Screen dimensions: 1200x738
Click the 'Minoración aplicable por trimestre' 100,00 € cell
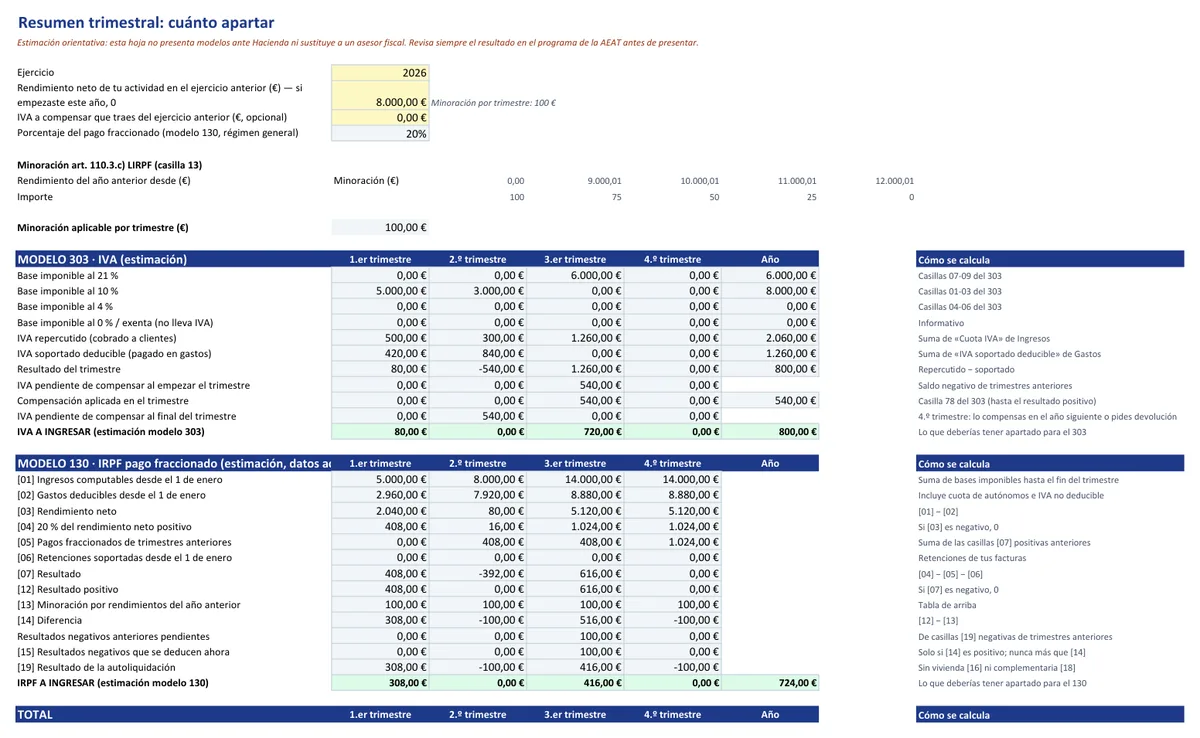click(x=380, y=227)
